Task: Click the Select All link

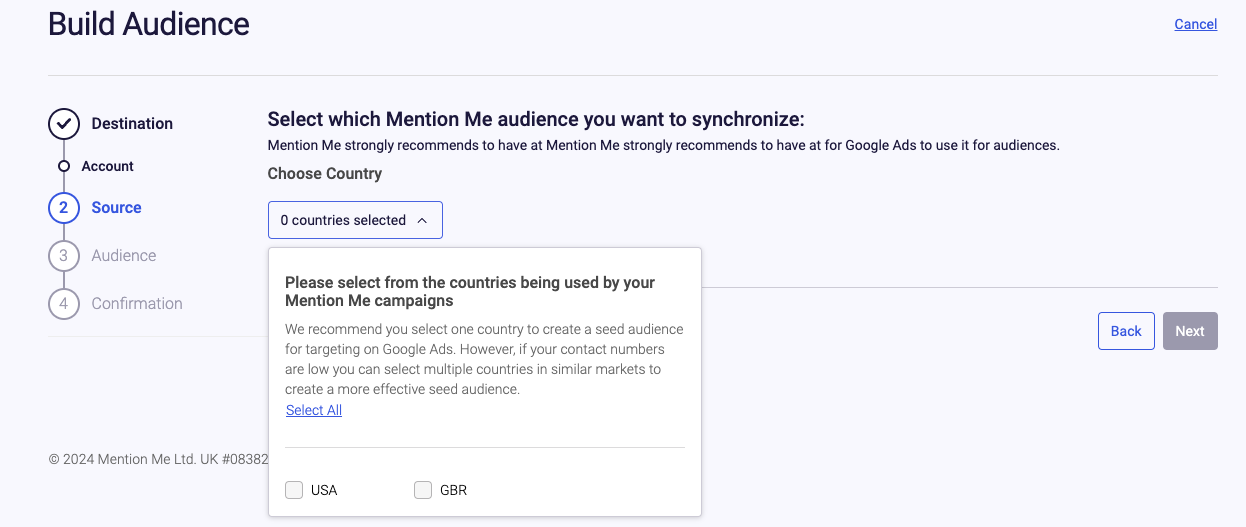Action: [314, 410]
